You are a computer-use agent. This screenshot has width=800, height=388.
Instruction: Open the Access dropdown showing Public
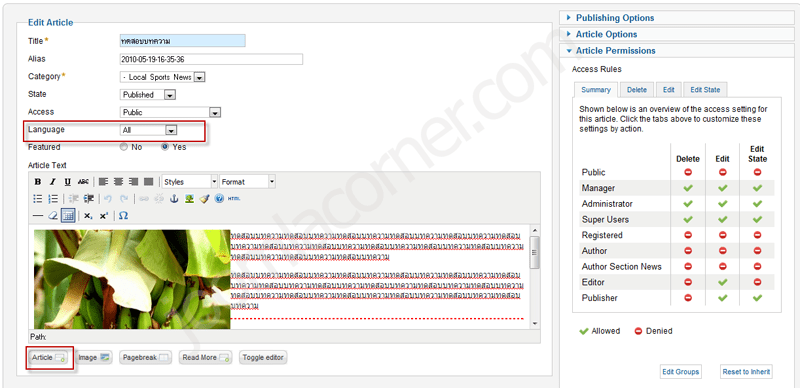[x=170, y=112]
